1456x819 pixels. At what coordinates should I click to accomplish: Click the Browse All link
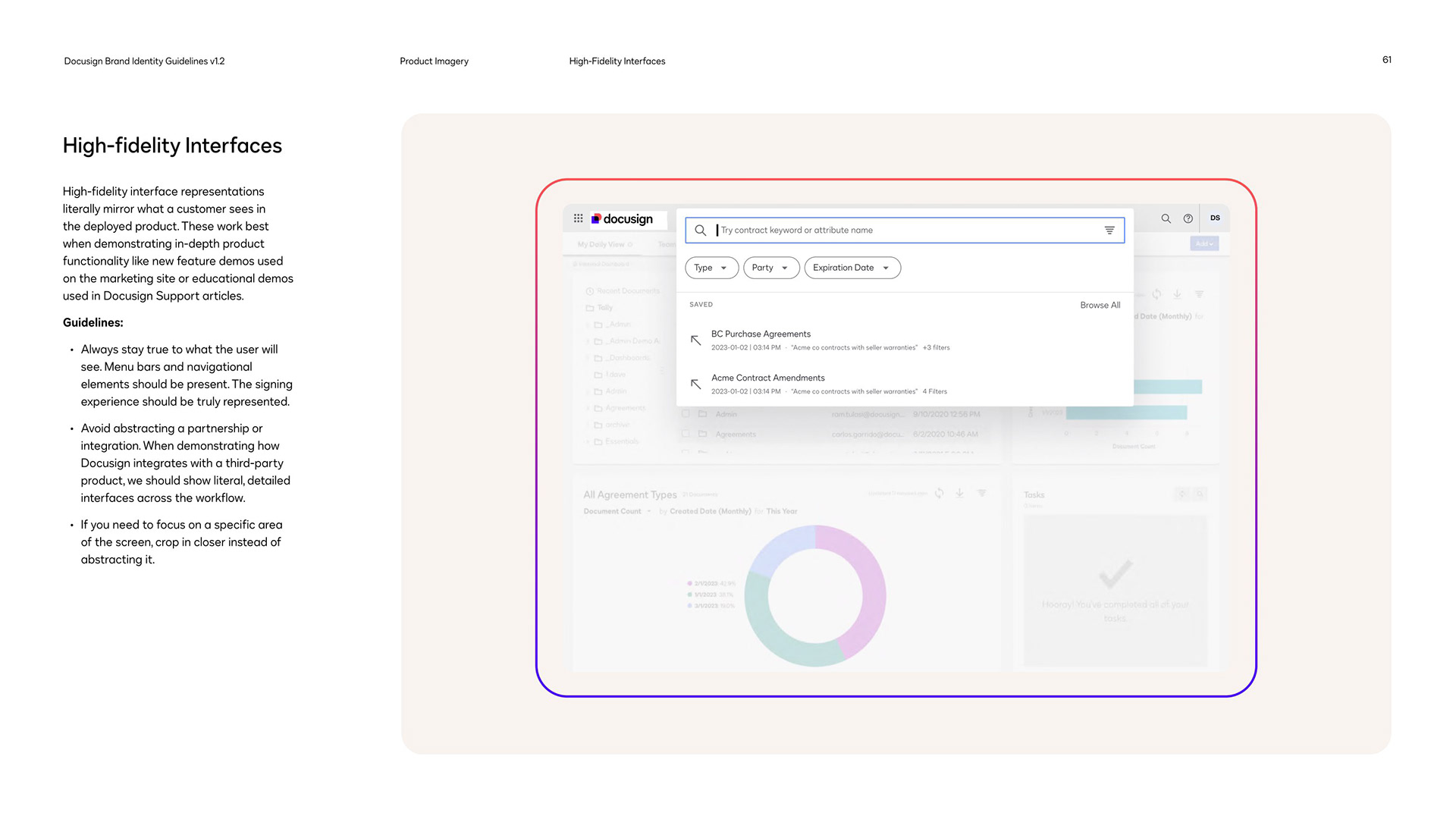(1100, 306)
